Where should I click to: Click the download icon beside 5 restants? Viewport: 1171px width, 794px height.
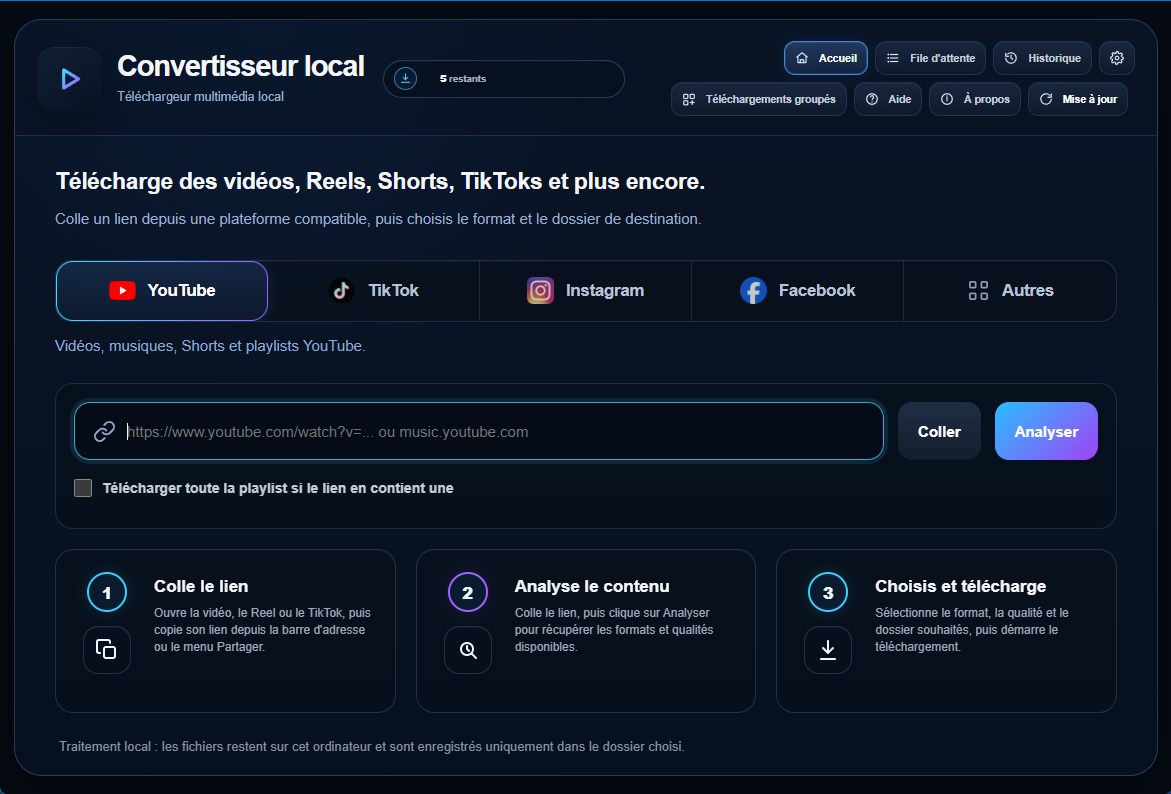[406, 78]
